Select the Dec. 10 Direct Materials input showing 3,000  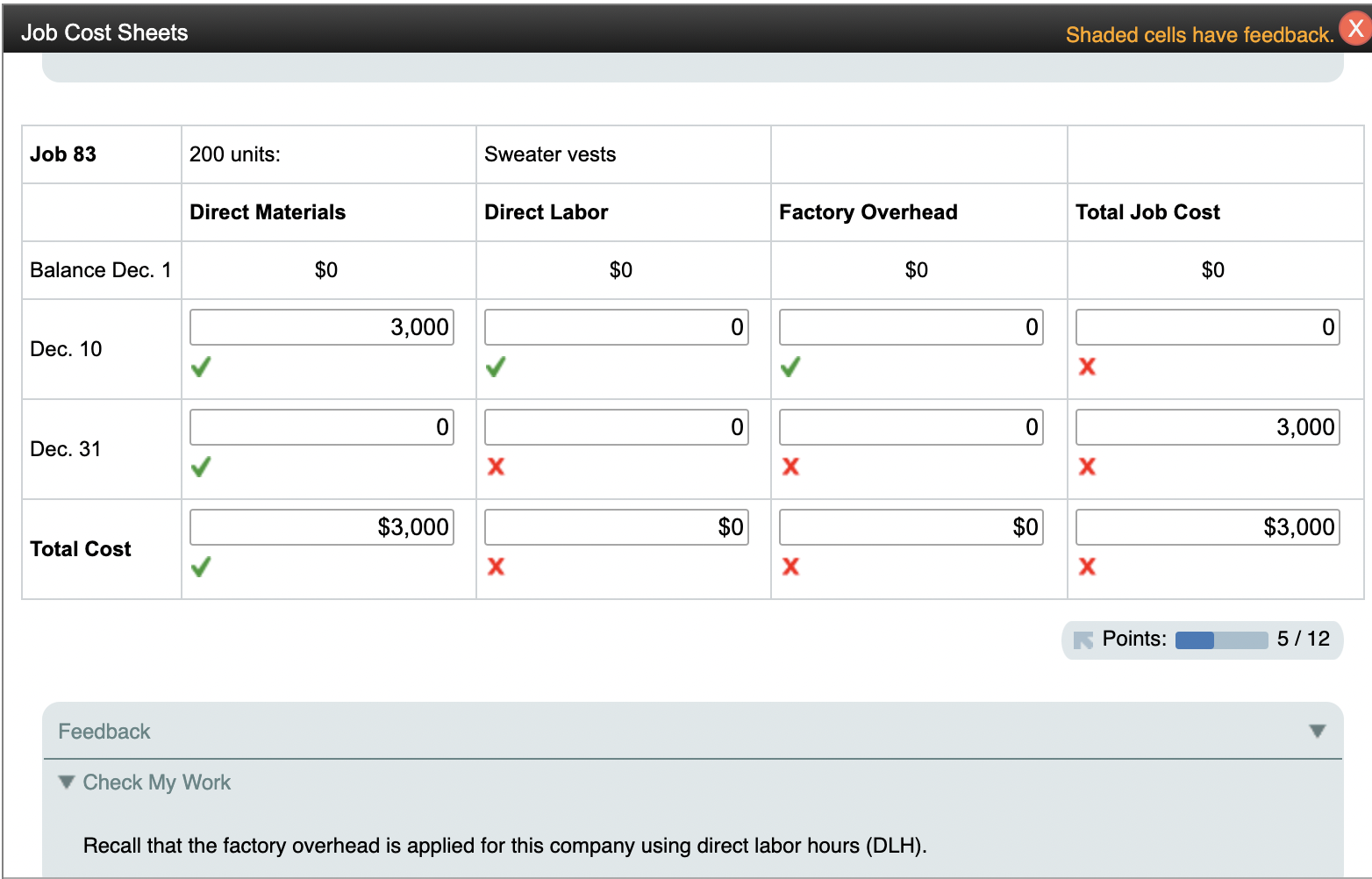pos(321,326)
